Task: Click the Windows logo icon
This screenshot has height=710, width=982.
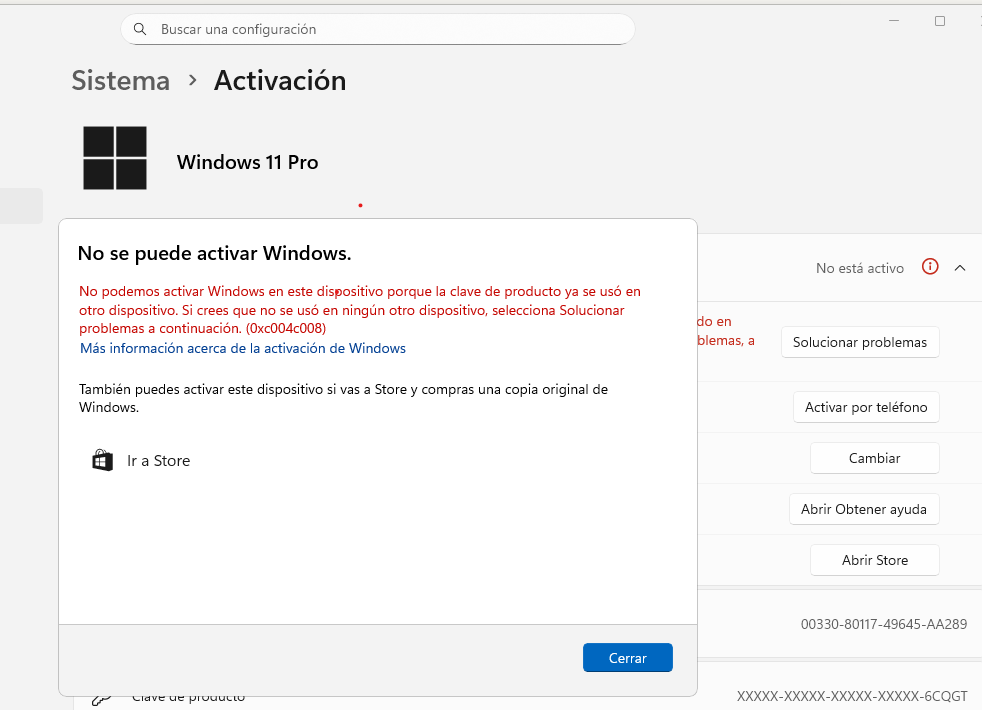Action: (x=115, y=158)
